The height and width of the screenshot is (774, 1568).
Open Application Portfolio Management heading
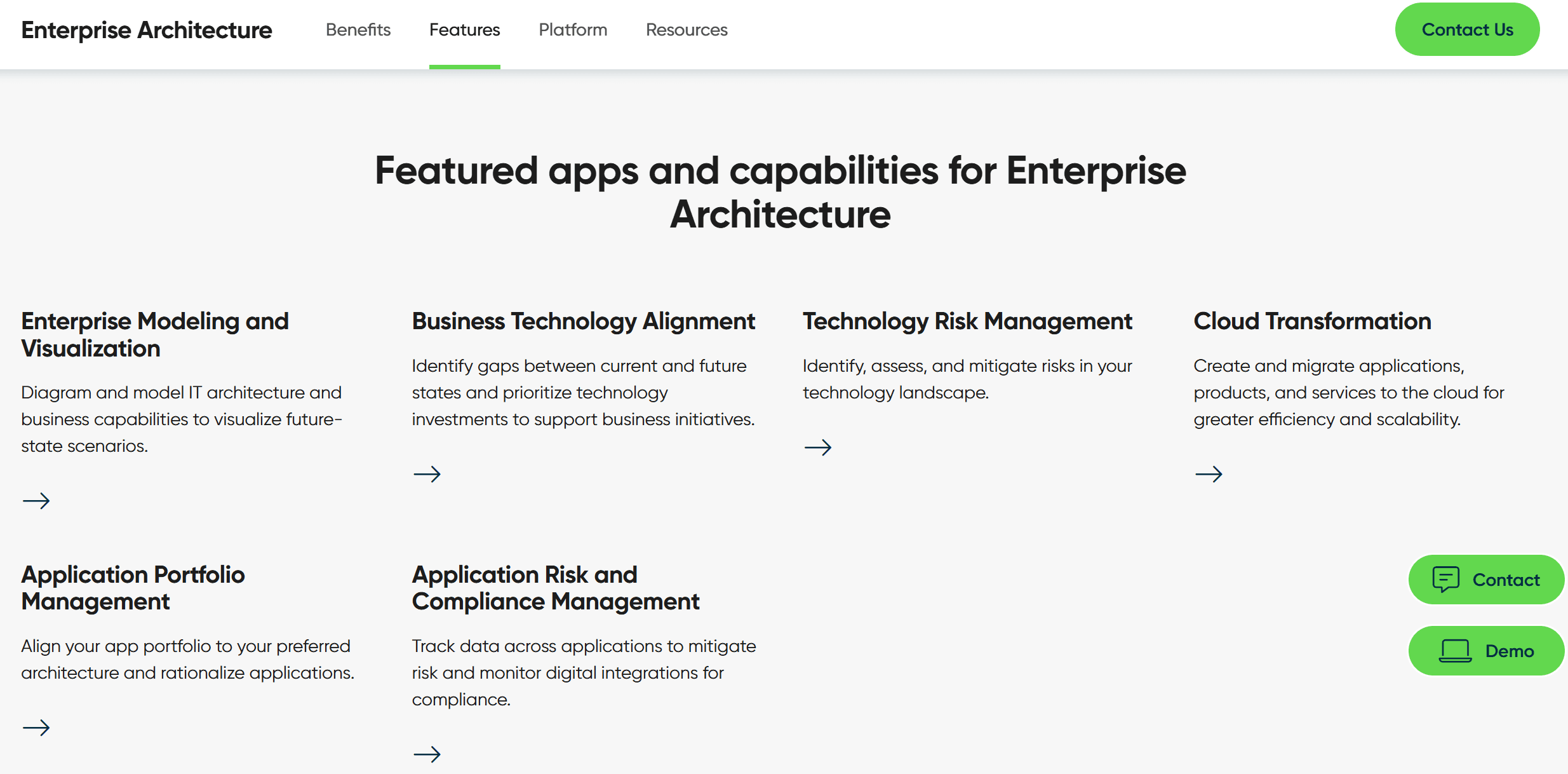pos(133,588)
